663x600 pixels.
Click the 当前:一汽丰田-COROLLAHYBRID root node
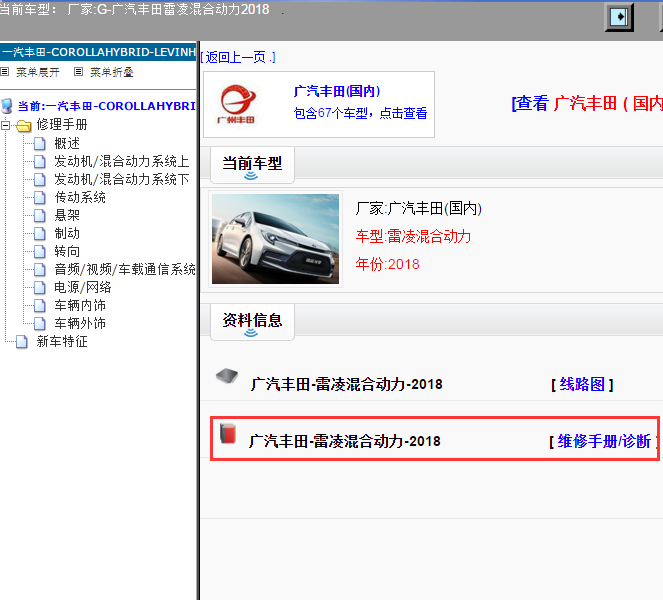point(106,106)
